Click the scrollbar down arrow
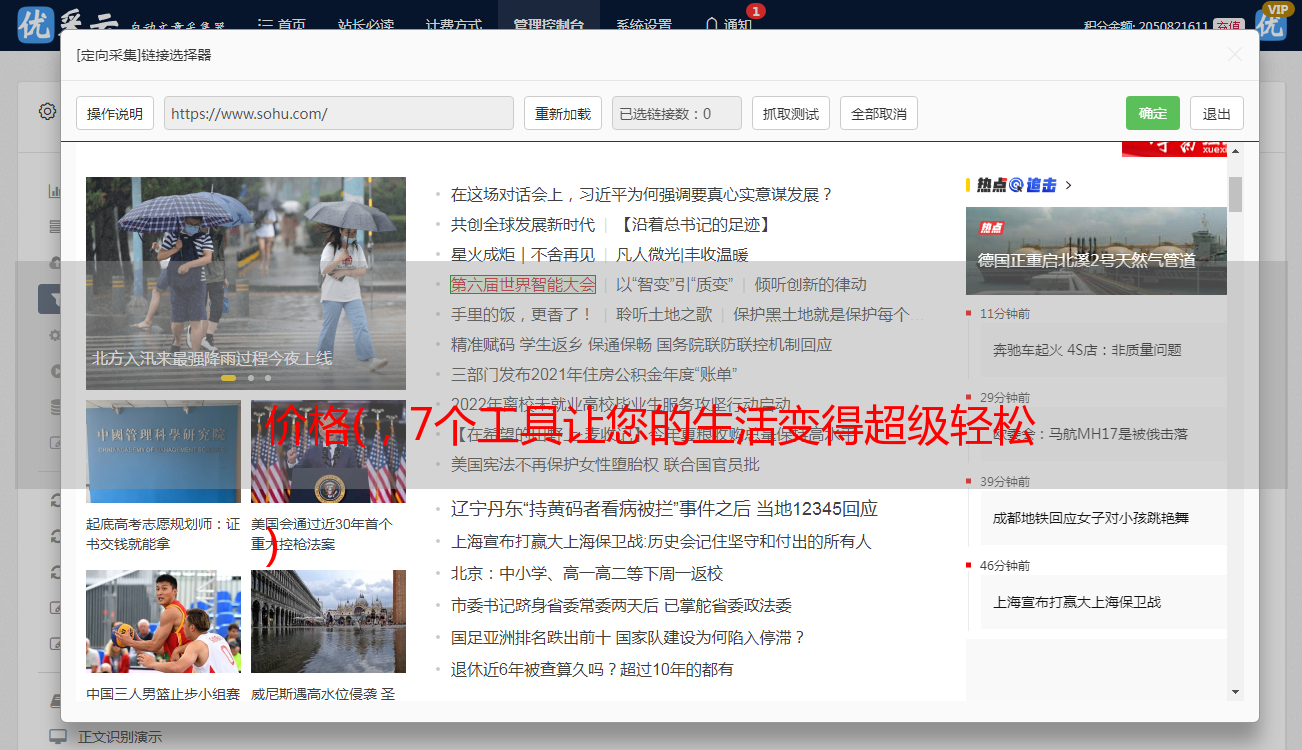This screenshot has height=750, width=1302. [x=1235, y=691]
